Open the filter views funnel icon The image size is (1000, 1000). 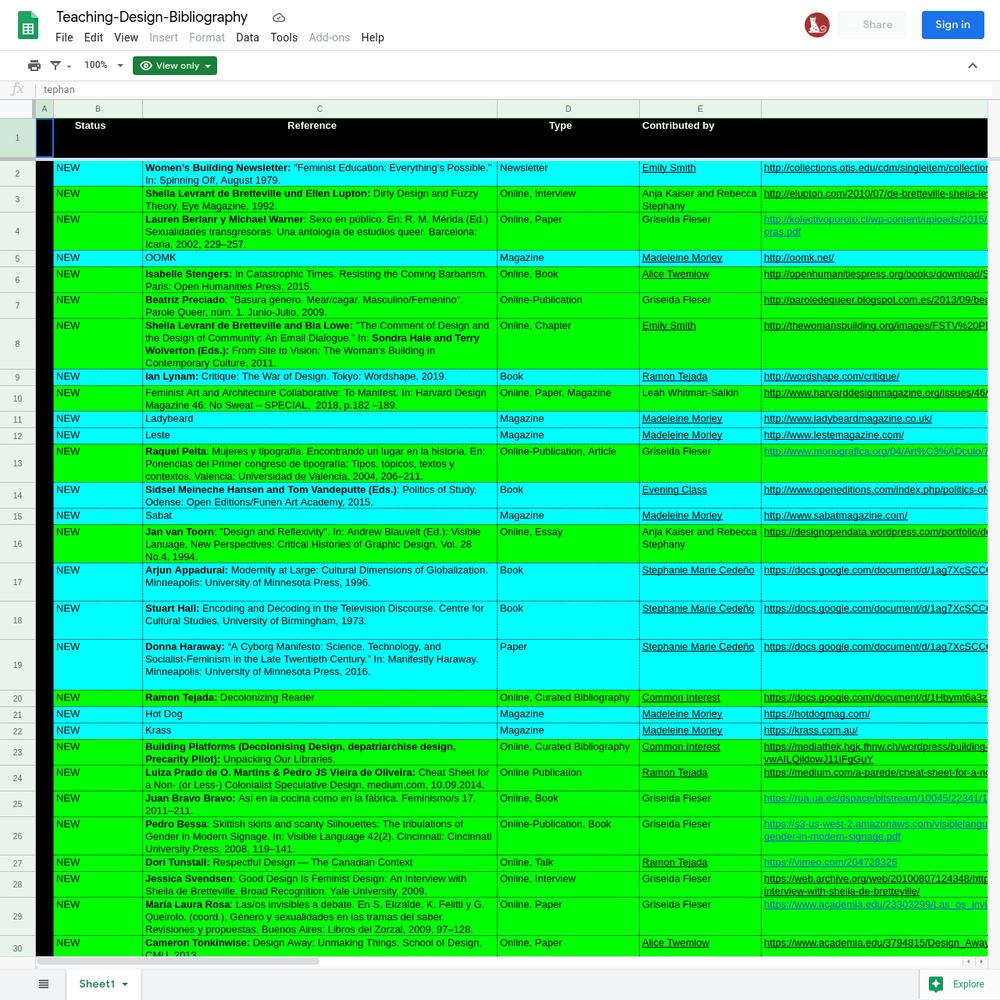point(55,65)
